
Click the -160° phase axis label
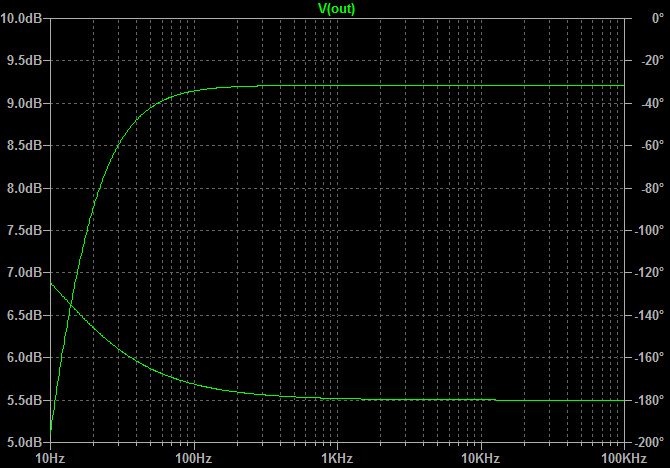[x=649, y=357]
